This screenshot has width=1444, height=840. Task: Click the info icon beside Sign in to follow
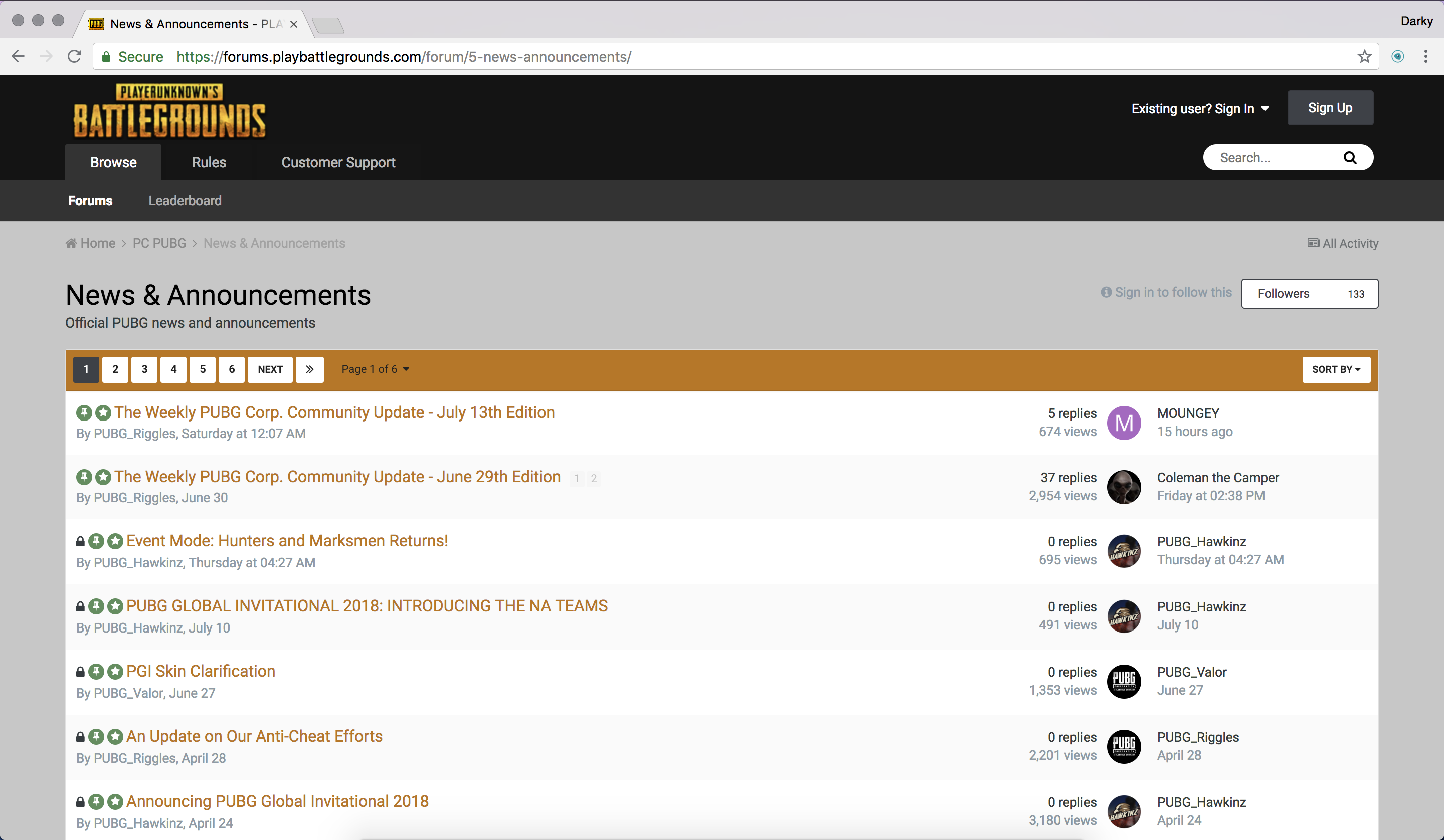(1106, 292)
